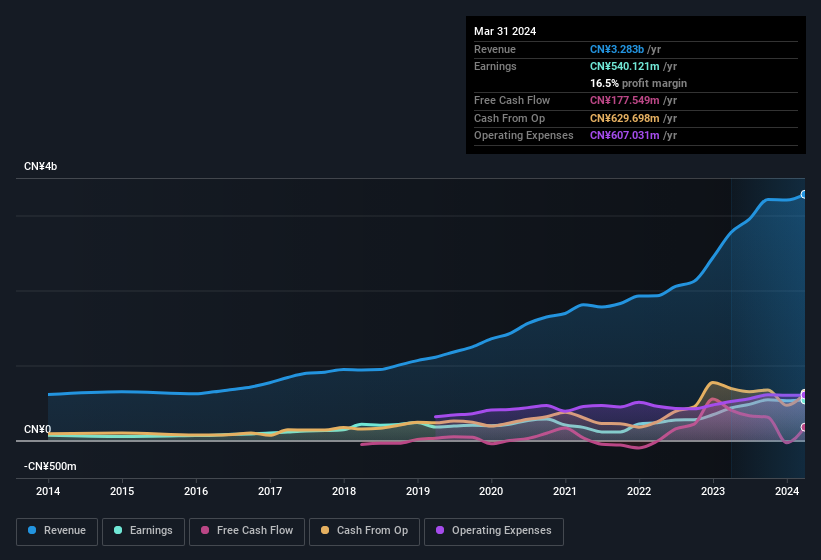The width and height of the screenshot is (821, 560).
Task: Click the Earnings row label in tooltip
Action: click(x=495, y=66)
